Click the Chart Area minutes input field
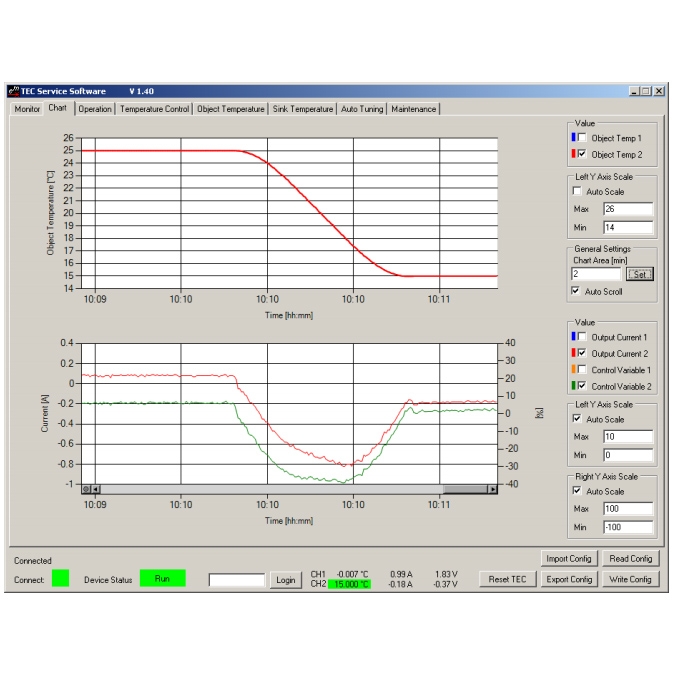Screen dimensions: 676x676 click(x=596, y=274)
